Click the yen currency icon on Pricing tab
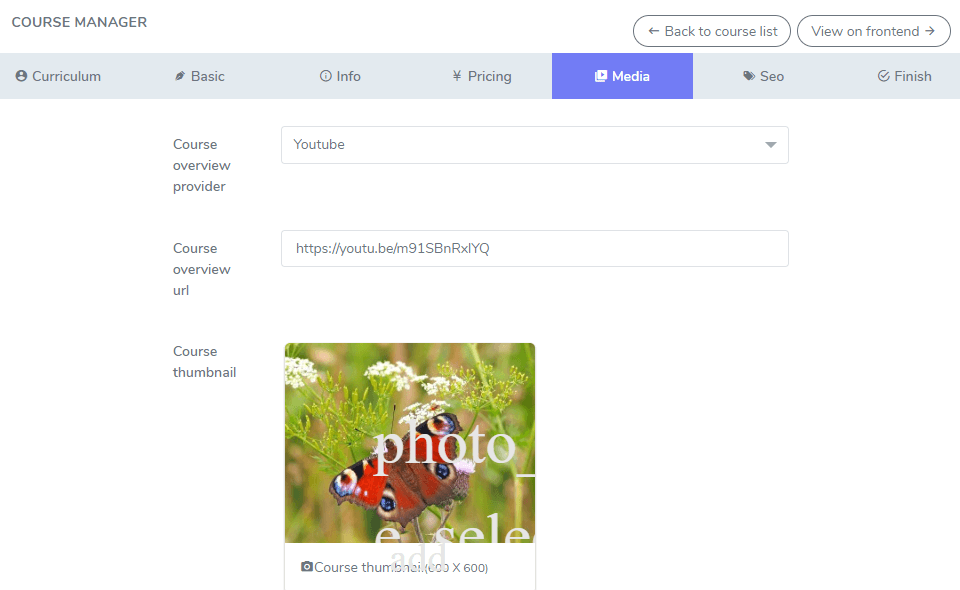The width and height of the screenshot is (960, 590). pos(457,76)
